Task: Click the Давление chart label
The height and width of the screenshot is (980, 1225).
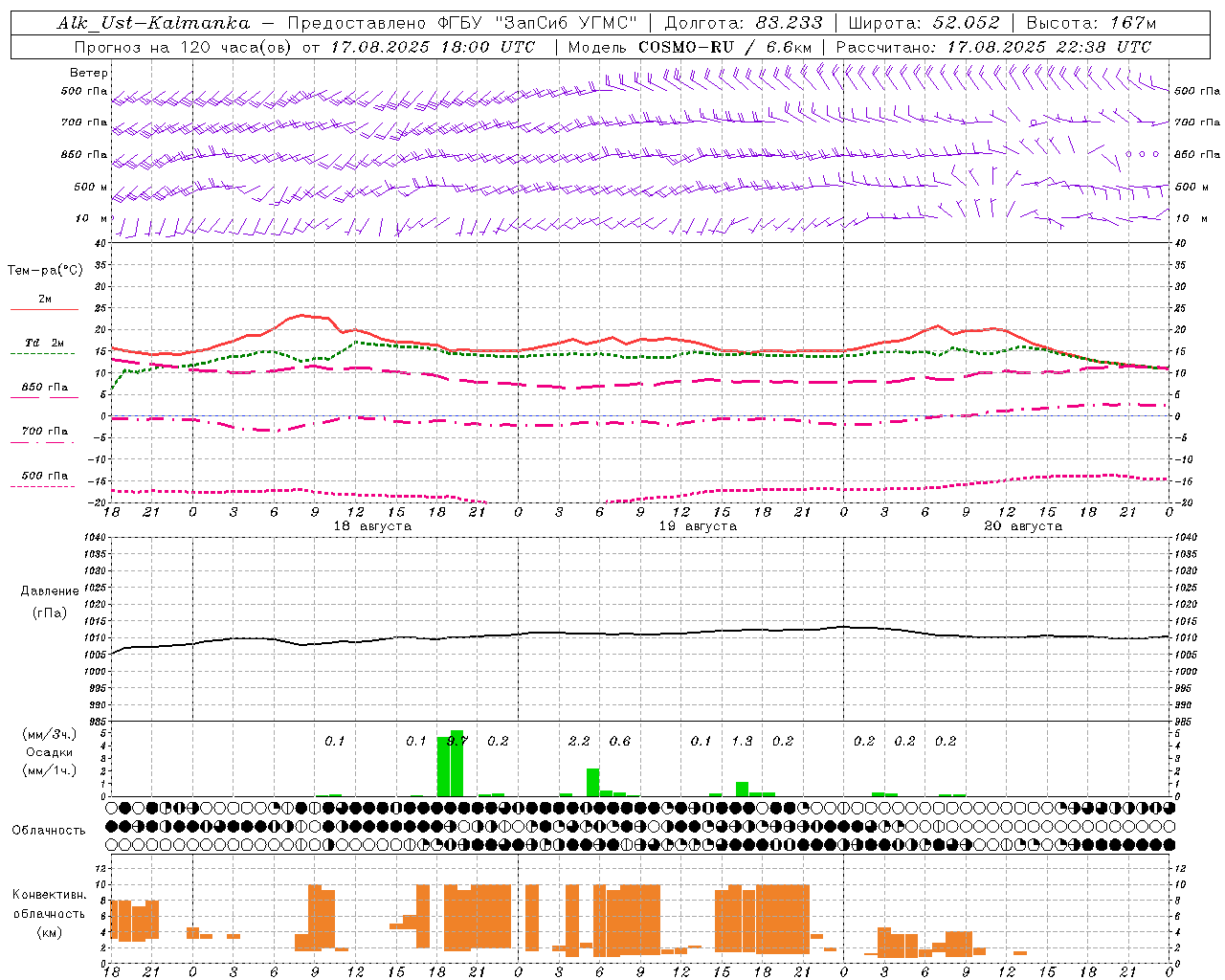Action: click(x=50, y=591)
